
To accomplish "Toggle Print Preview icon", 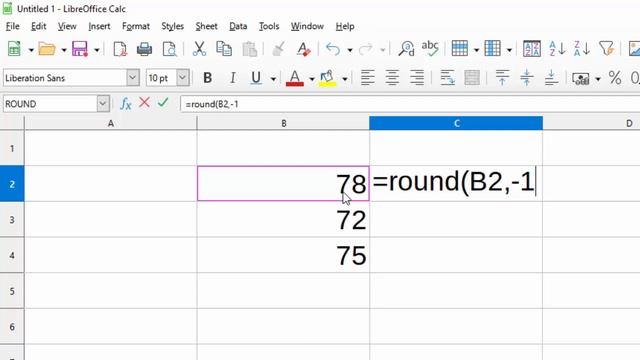I will coord(169,49).
